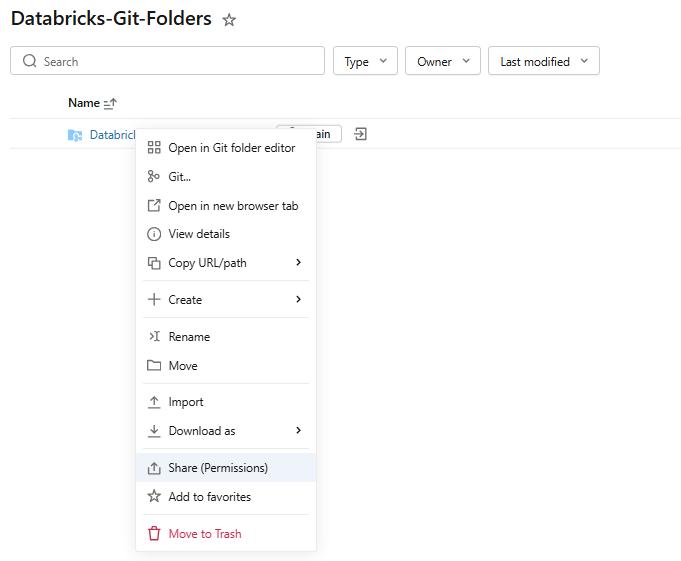Viewport: 681px width, 561px height.
Task: Click the Git branch icon in the menu
Action: pyautogui.click(x=154, y=176)
